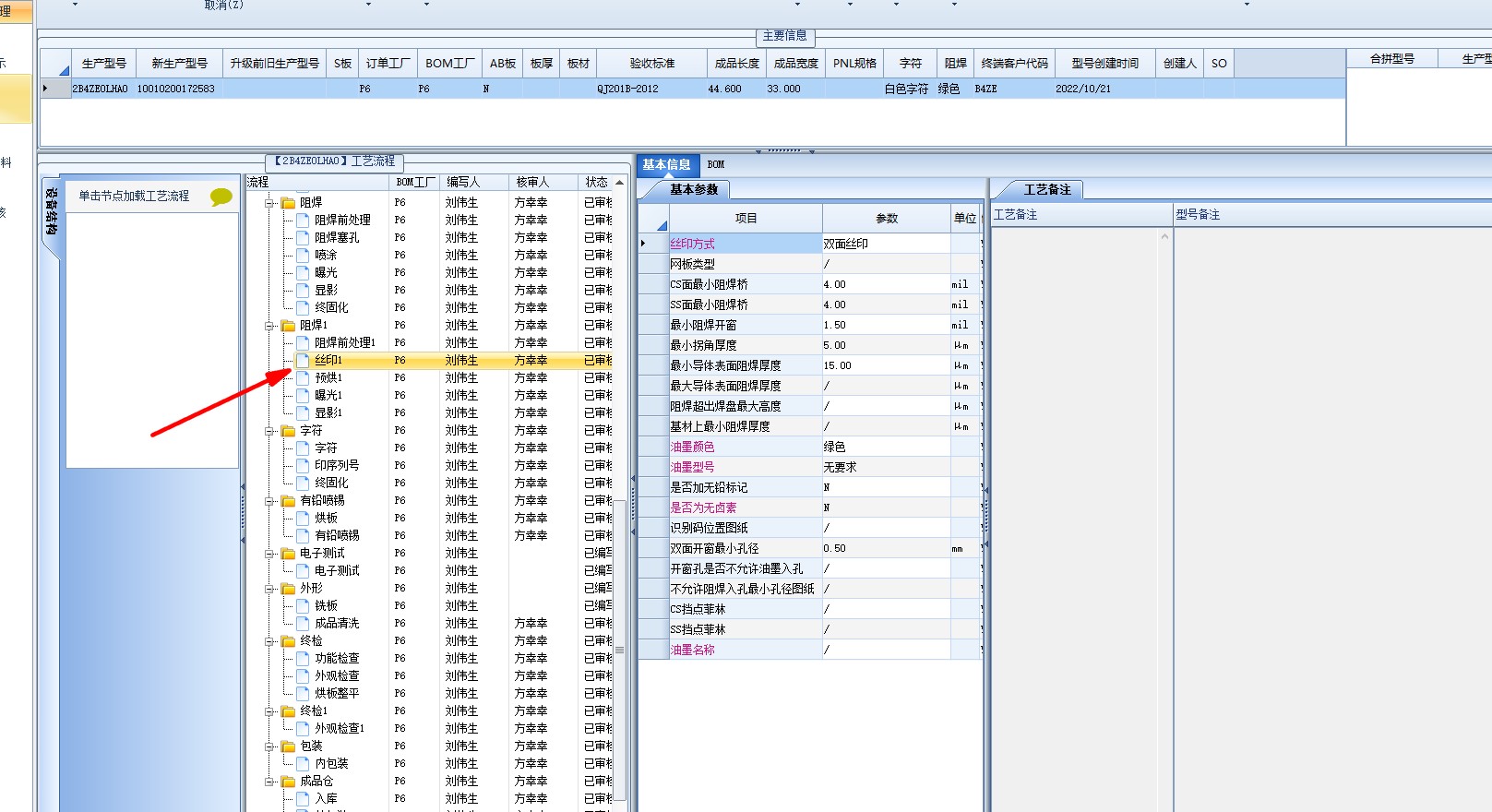The height and width of the screenshot is (812, 1492).
Task: Collapse the 字符 folder node
Action: [x=270, y=430]
